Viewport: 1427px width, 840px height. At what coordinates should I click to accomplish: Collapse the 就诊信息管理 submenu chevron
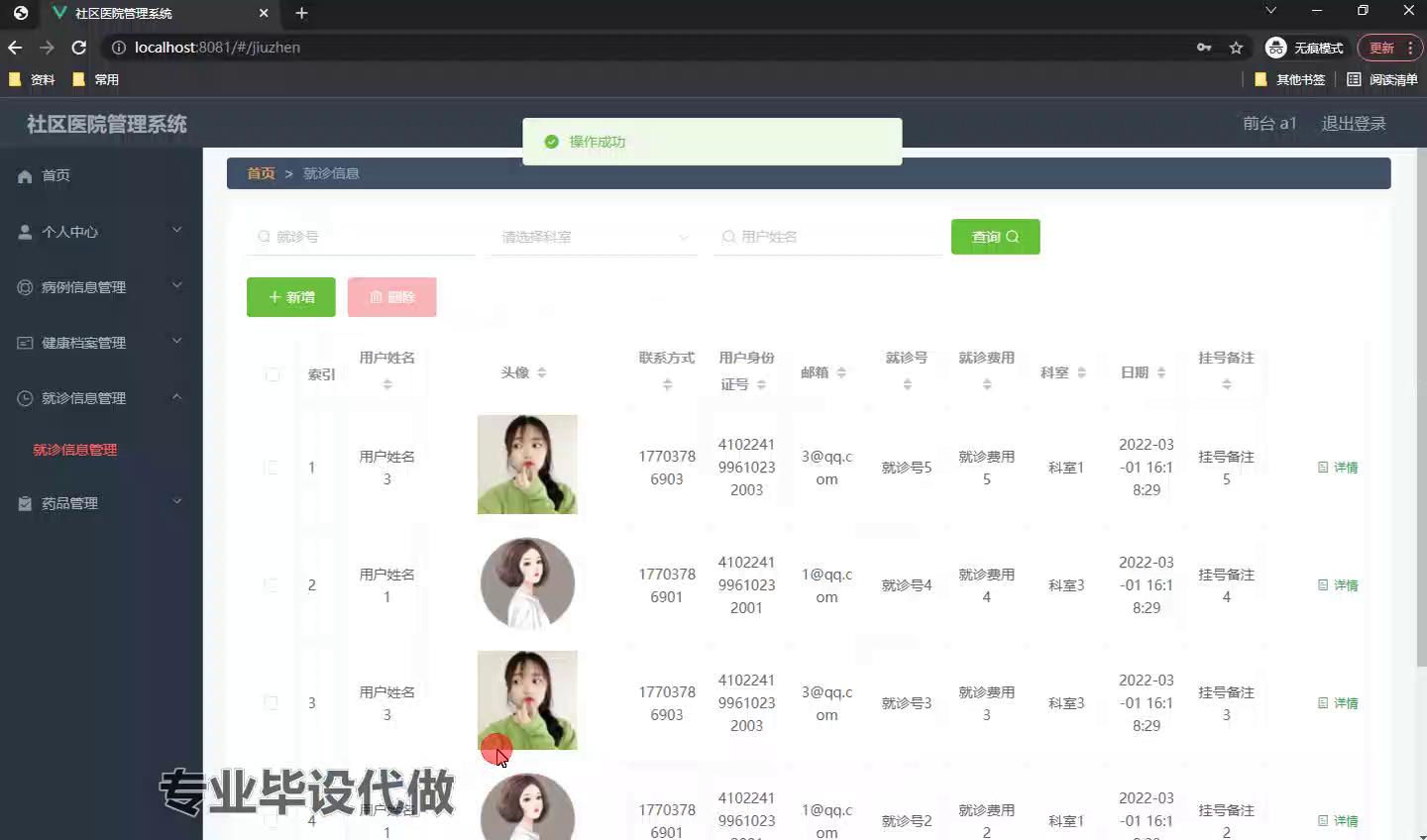tap(176, 397)
